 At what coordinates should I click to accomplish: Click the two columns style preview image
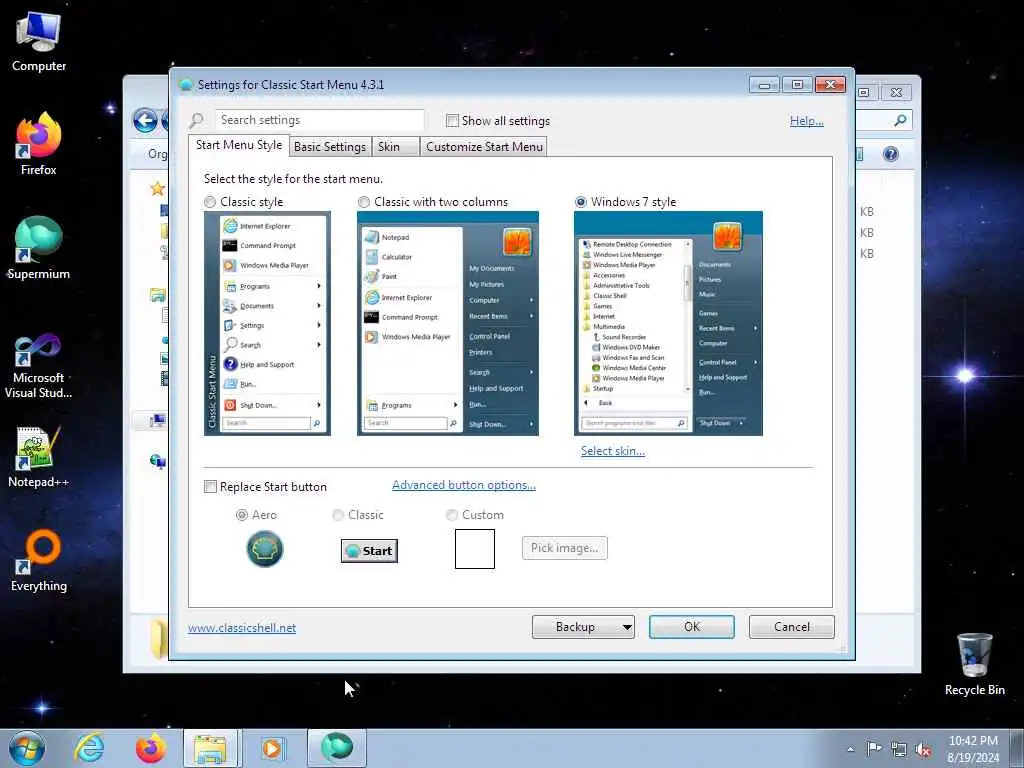[x=448, y=323]
